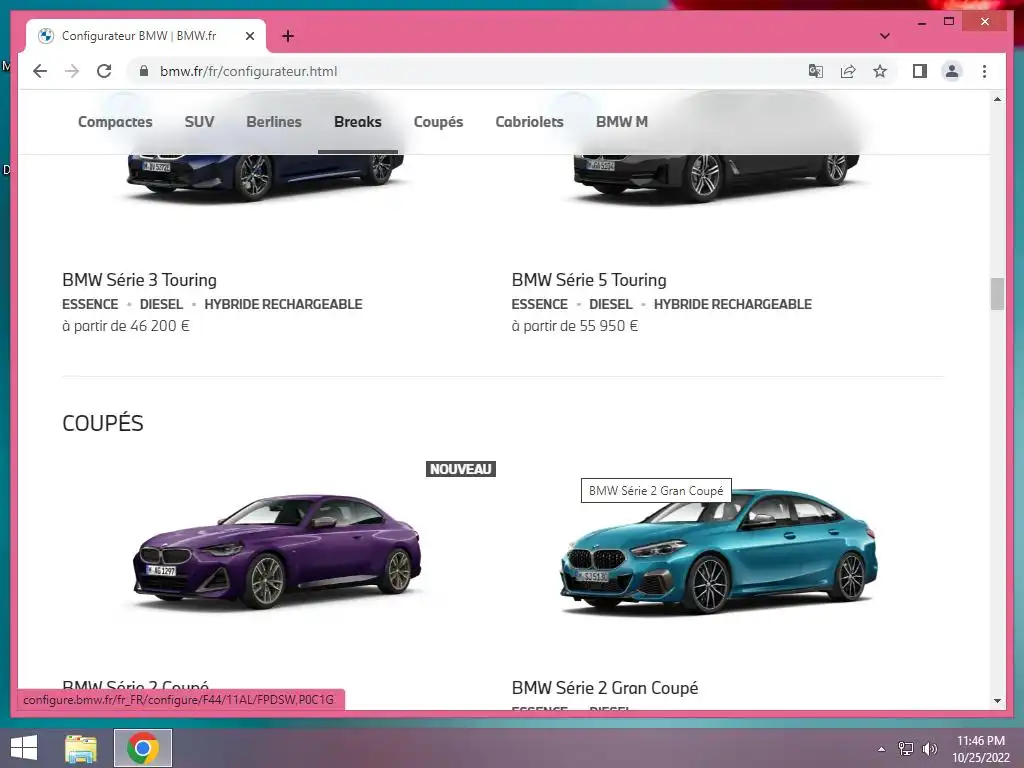This screenshot has height=768, width=1024.
Task: Open File Explorer from taskbar
Action: point(81,748)
